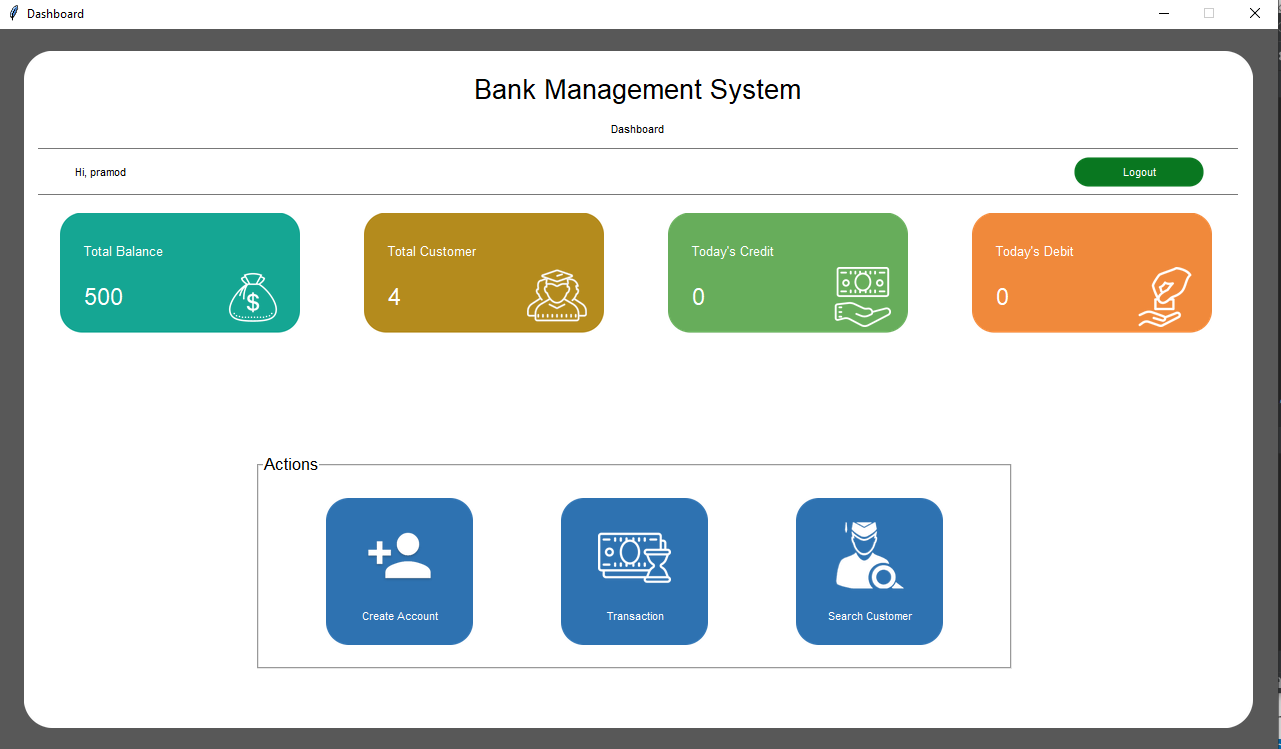Log out using the green Logout button
Screen dimensions: 1281x749
1138,172
